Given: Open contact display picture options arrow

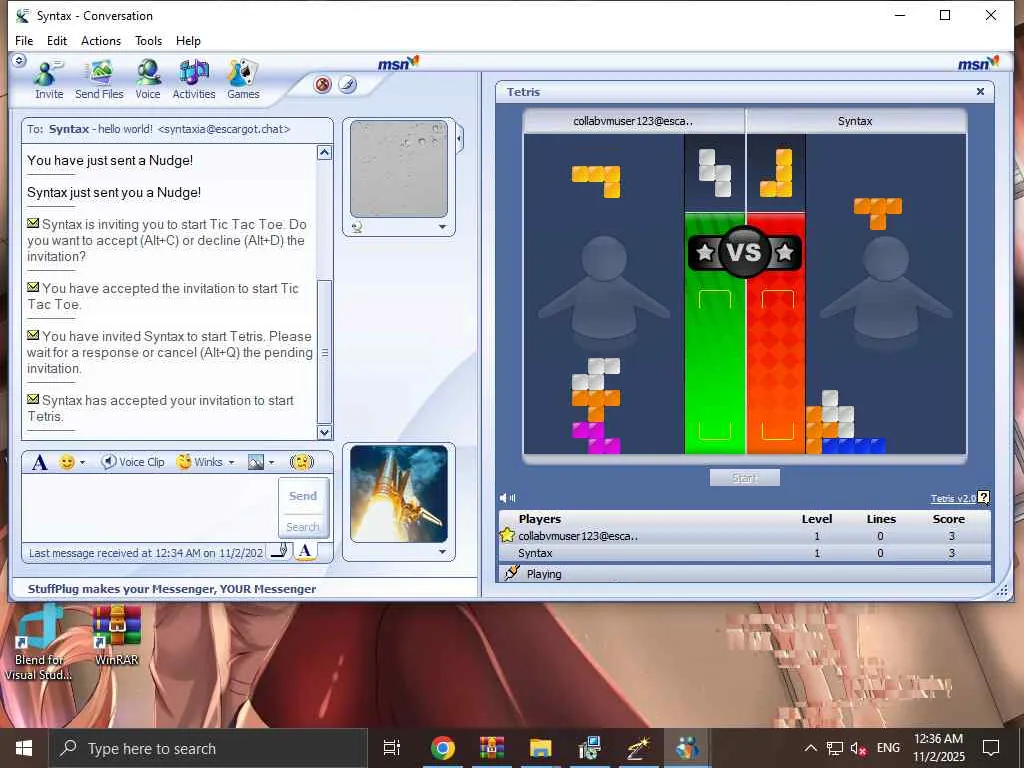Looking at the screenshot, I should pyautogui.click(x=442, y=227).
